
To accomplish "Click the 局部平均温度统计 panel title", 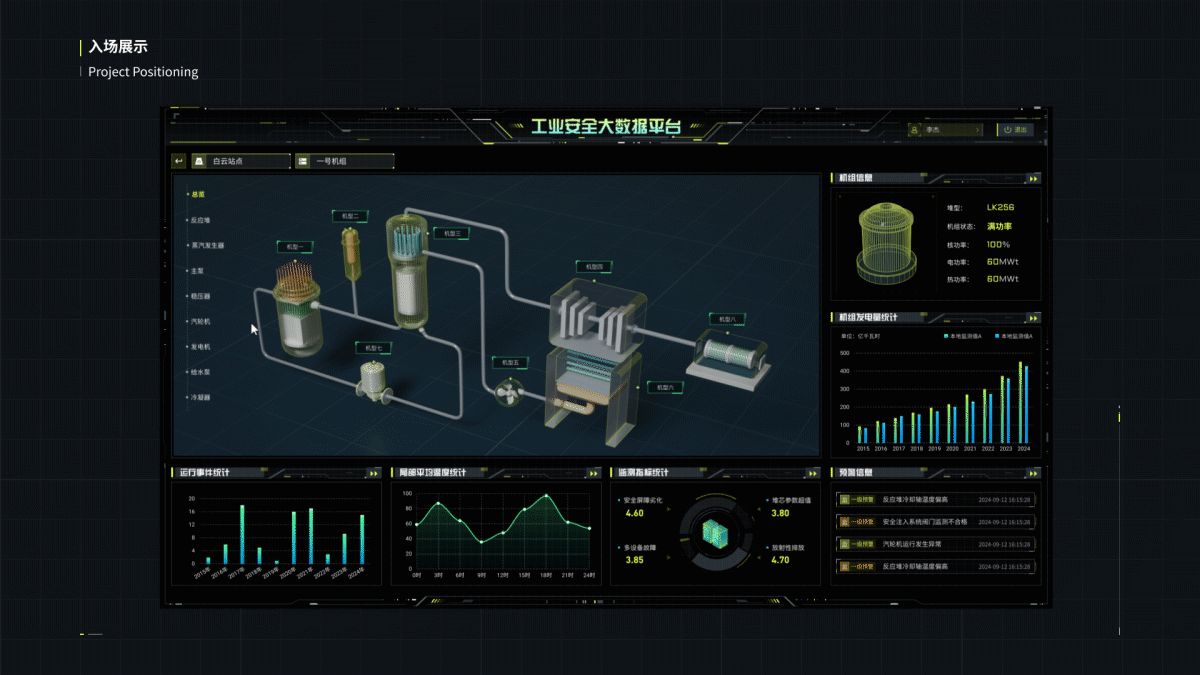I will coord(432,473).
